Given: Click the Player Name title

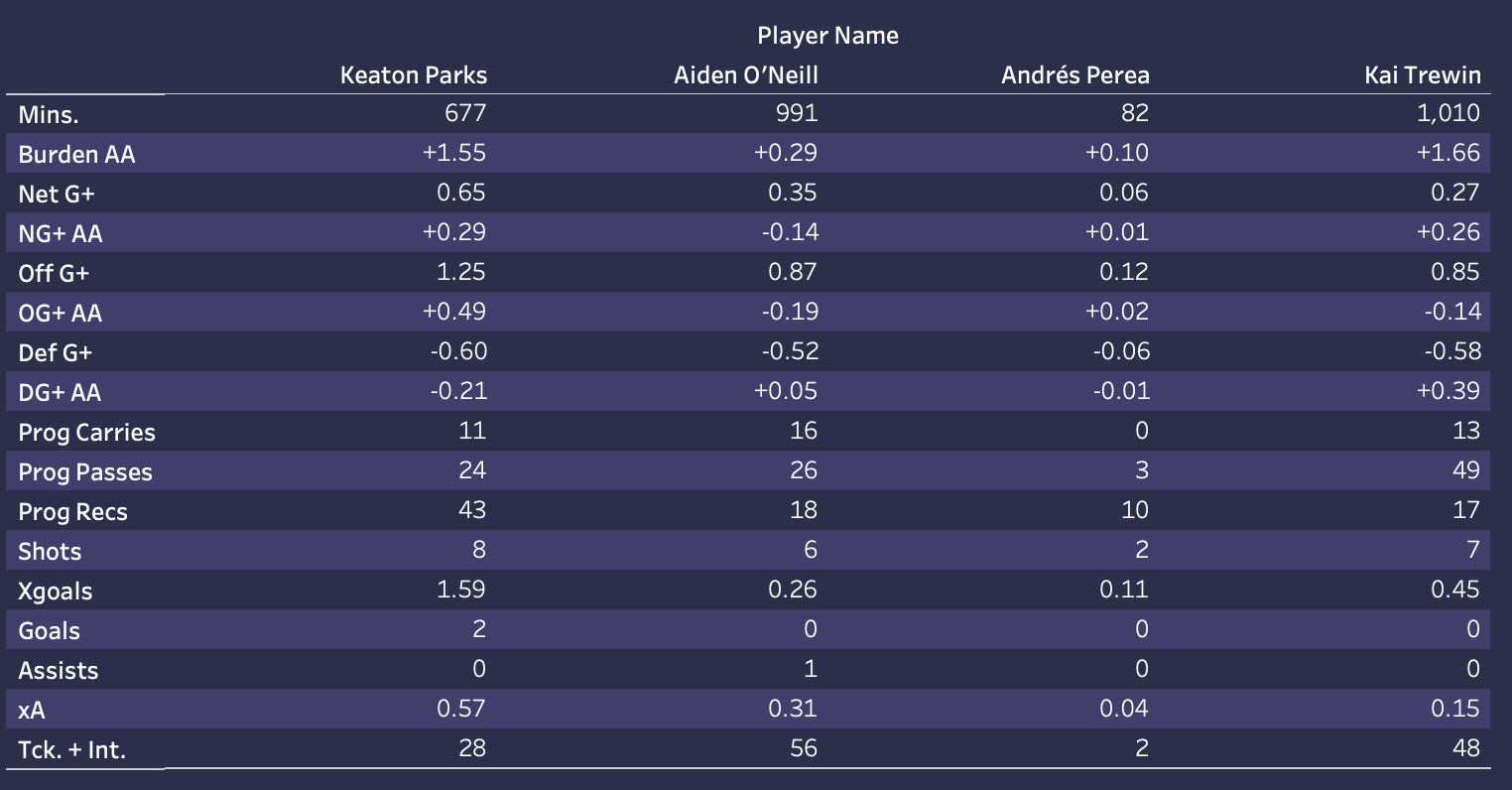Looking at the screenshot, I should coord(827,36).
